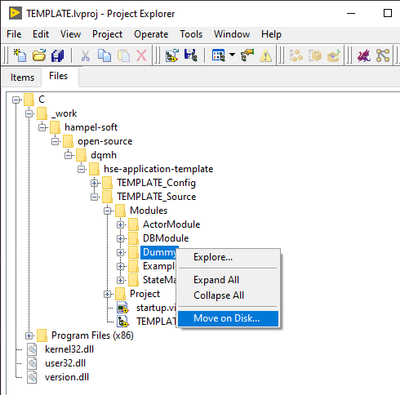Select the TEMPLATE_Config folder label
This screenshot has width=400, height=395.
[156, 183]
